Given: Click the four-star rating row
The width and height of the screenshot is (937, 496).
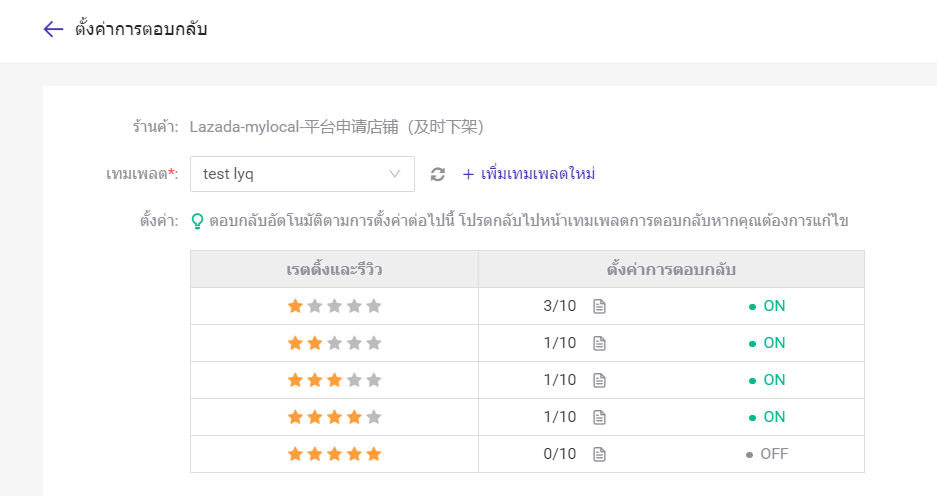Looking at the screenshot, I should click(334, 417).
